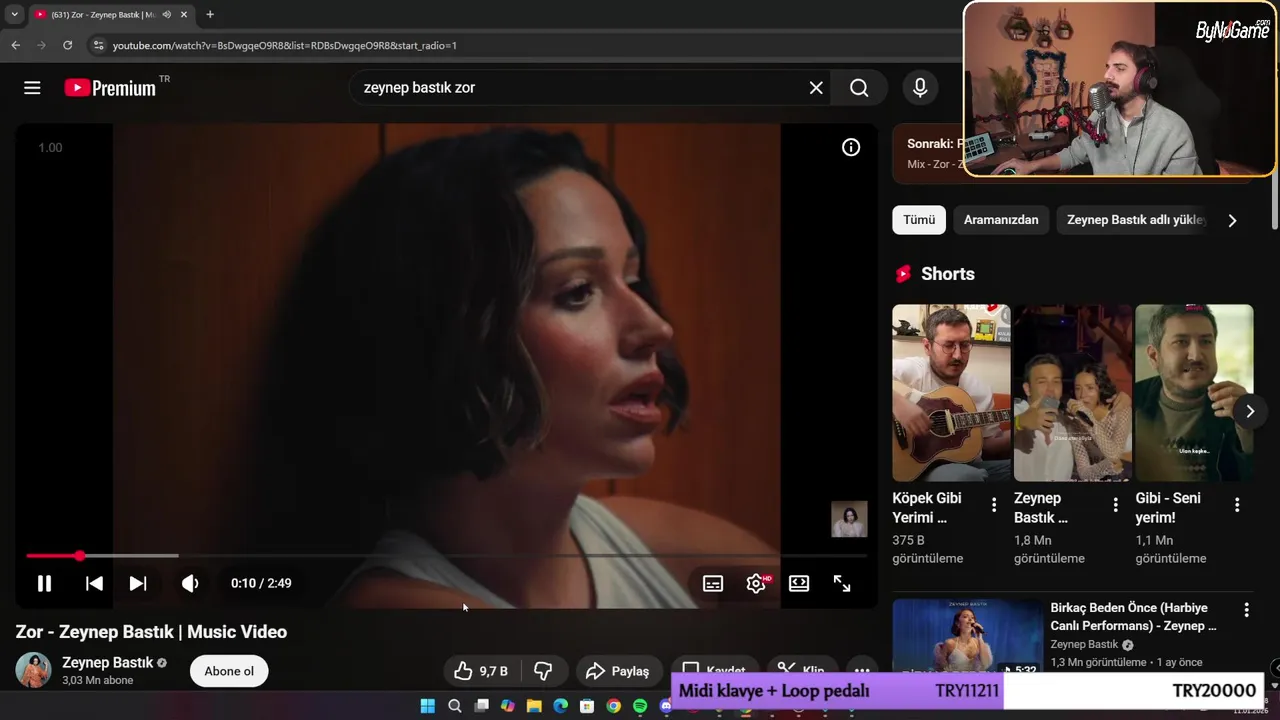Open a new browser tab
This screenshot has width=1280, height=720.
tap(210, 15)
